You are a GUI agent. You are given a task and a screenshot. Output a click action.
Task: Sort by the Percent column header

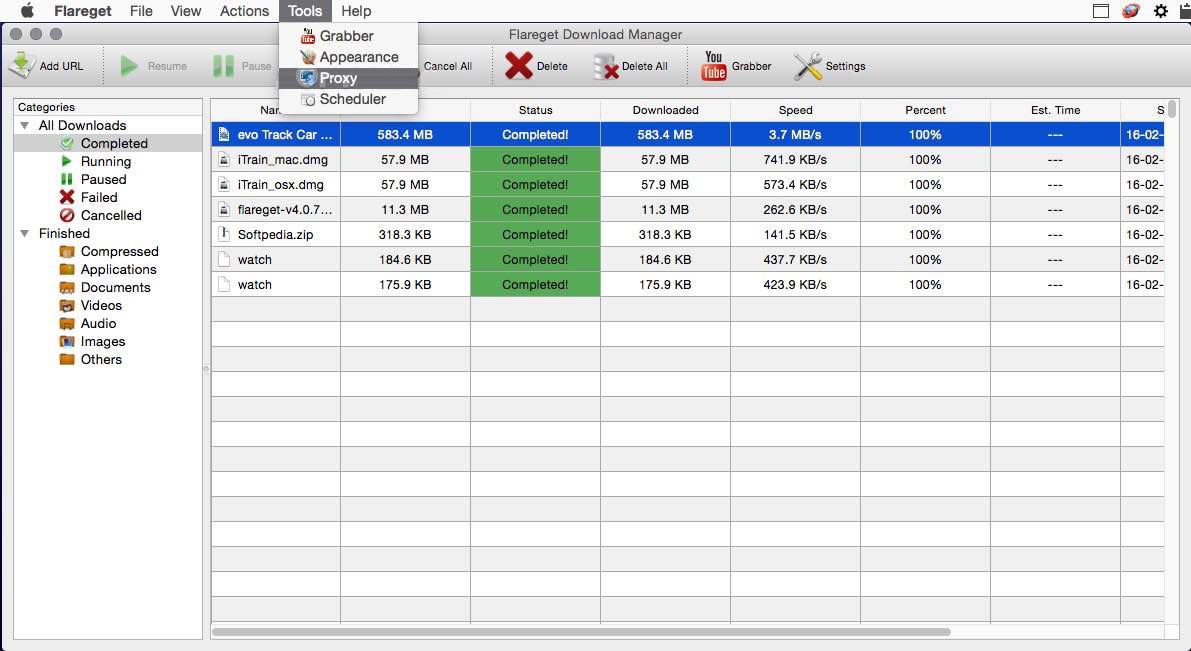point(925,110)
